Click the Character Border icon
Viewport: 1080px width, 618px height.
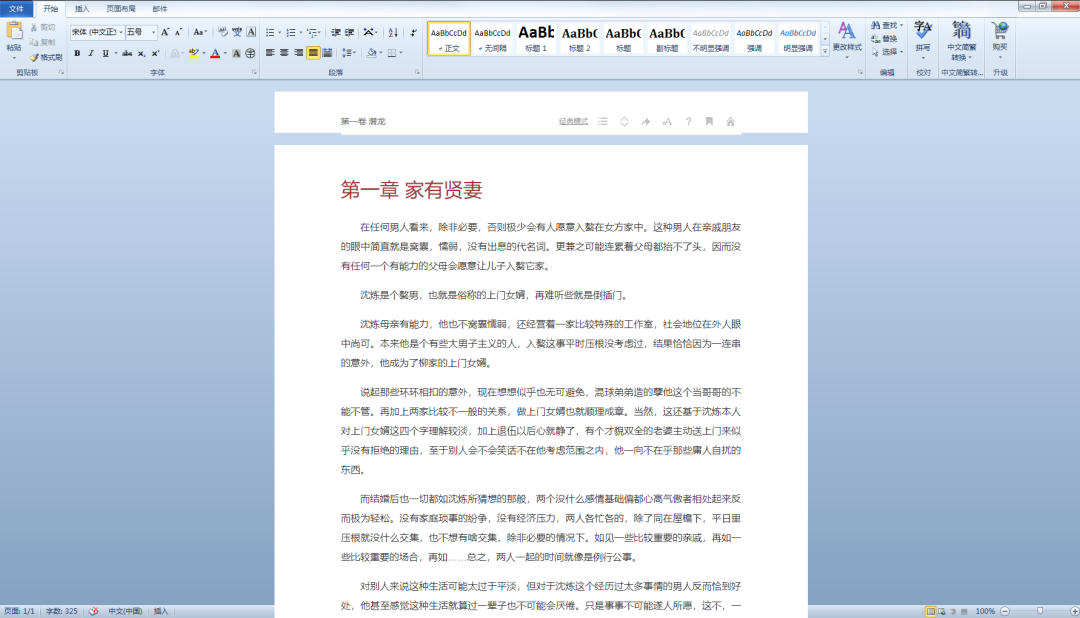click(251, 32)
